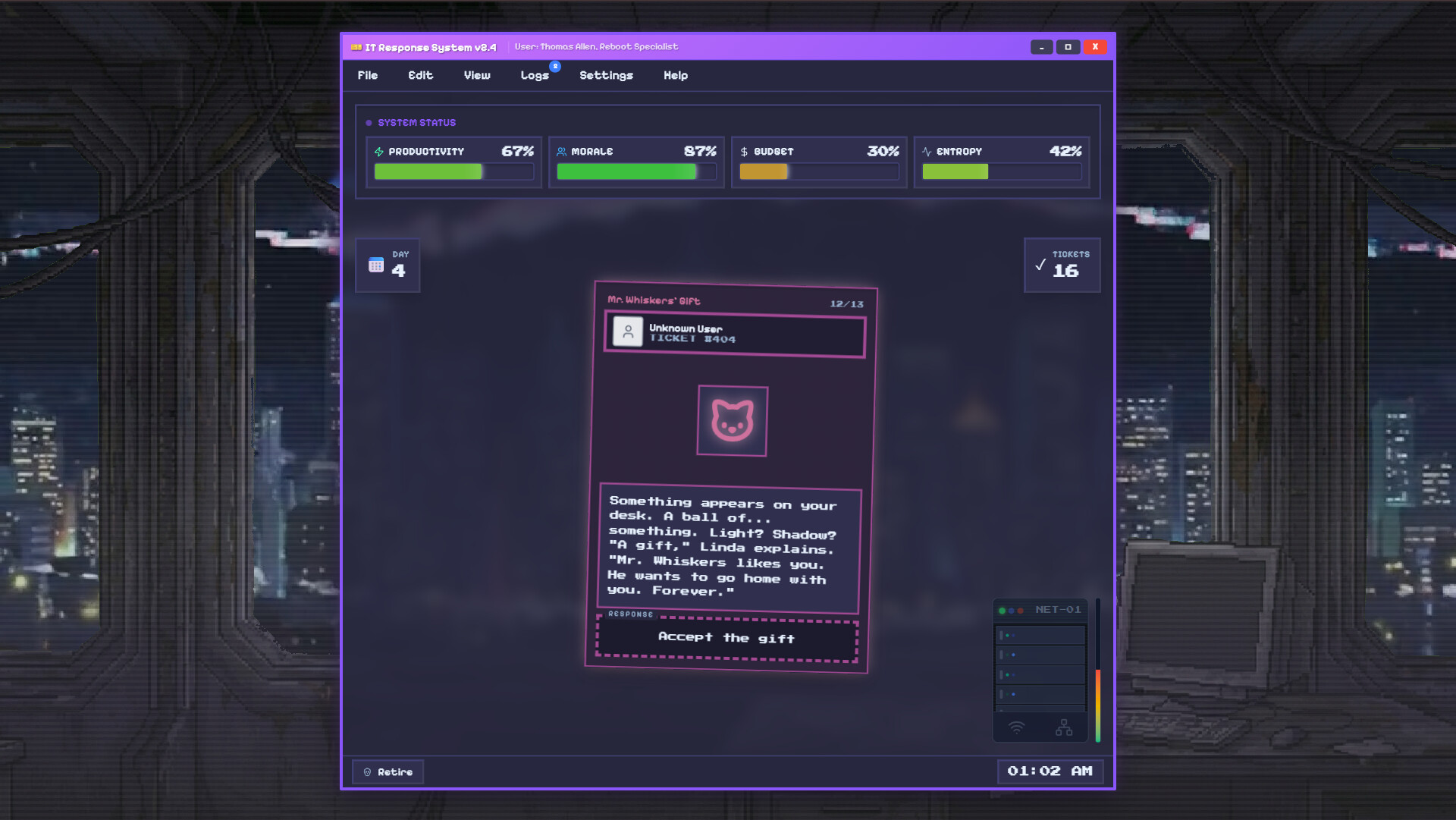Viewport: 1456px width, 820px height.
Task: Click the Unknown User avatar on ticket #404
Action: point(628,331)
